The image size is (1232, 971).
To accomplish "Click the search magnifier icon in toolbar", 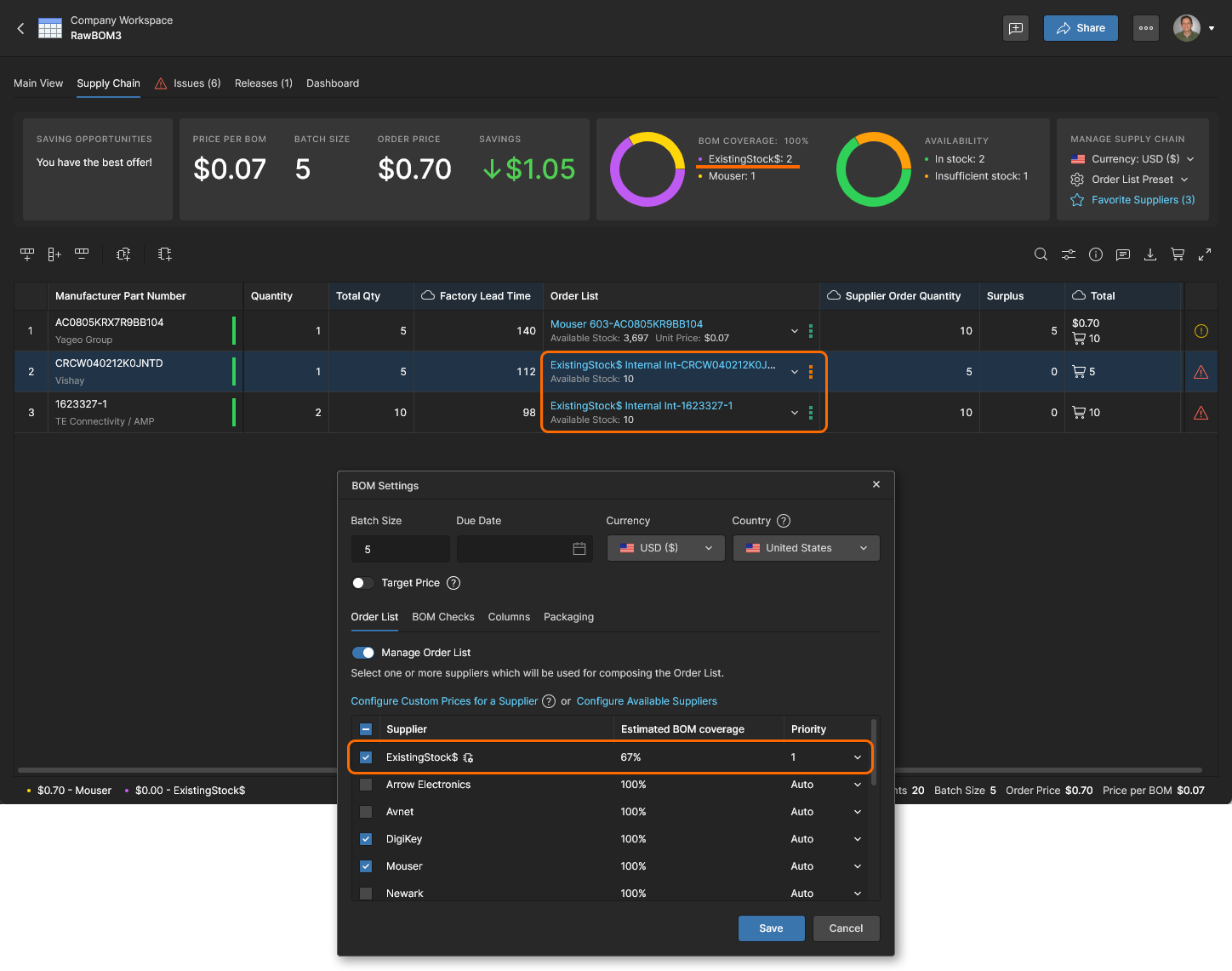I will [1041, 254].
